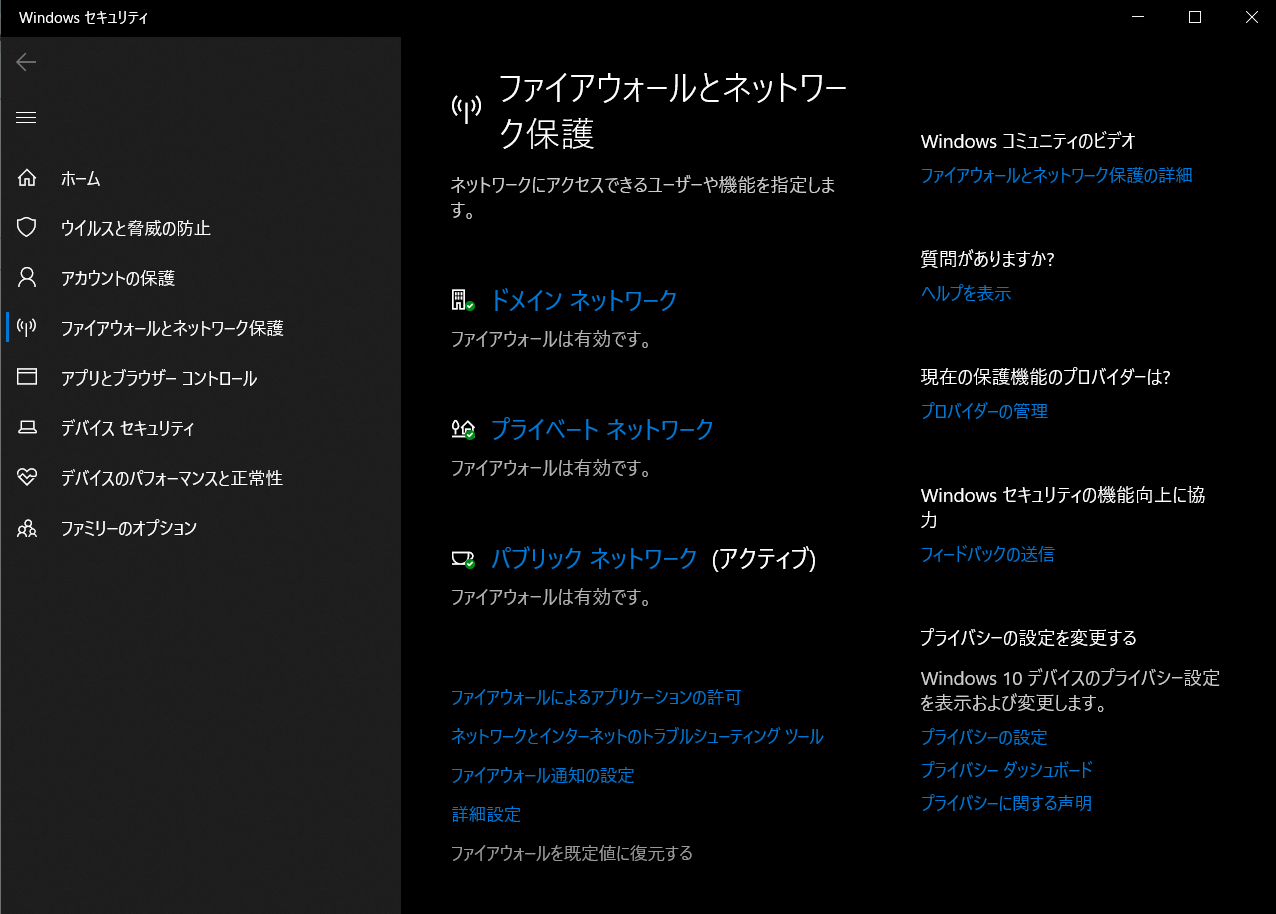Launch ネットワークとインターネットのトラブルシューティング ツール

(x=637, y=736)
